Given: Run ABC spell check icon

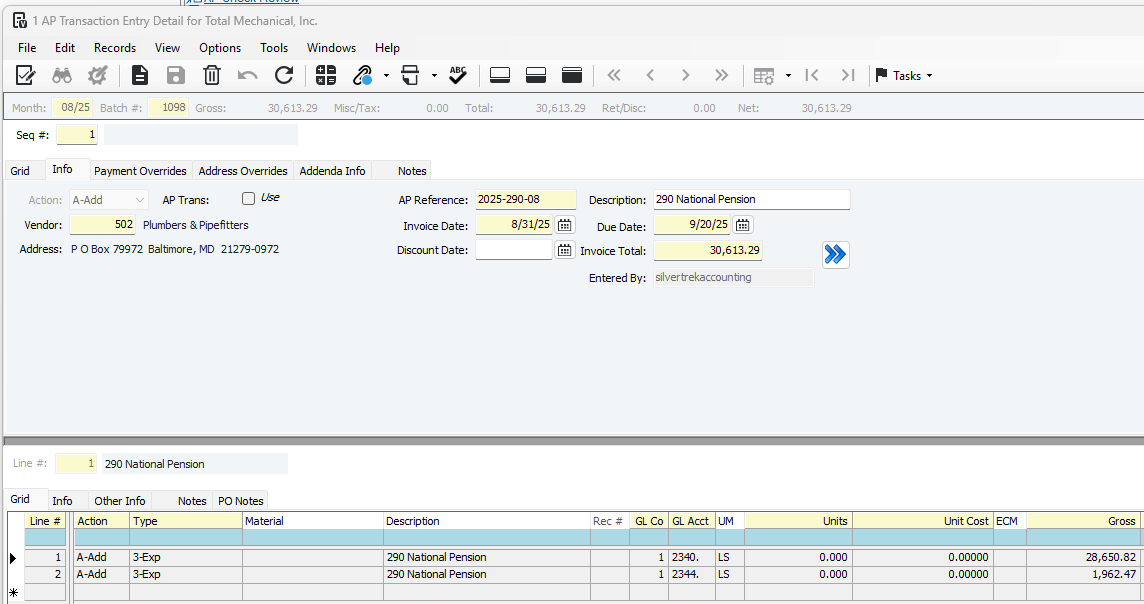Looking at the screenshot, I should (457, 75).
